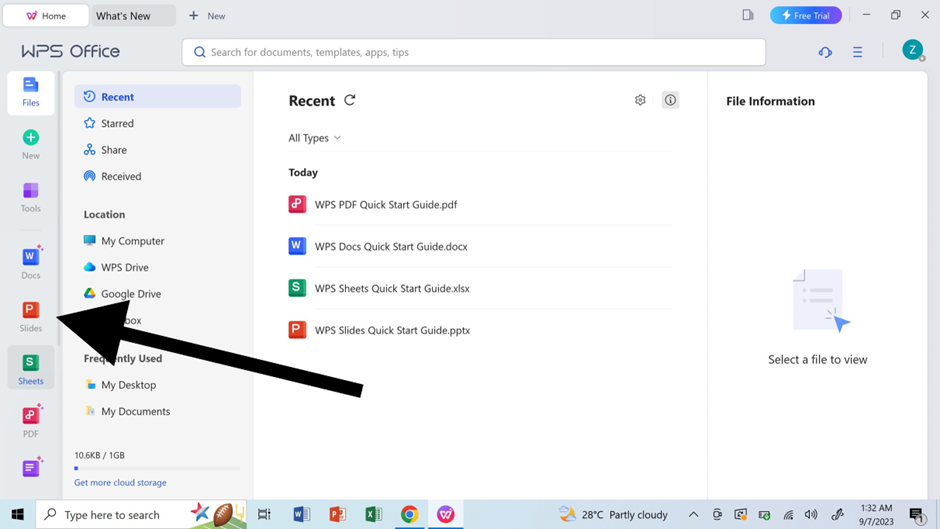940x529 pixels.
Task: Switch to the What's New tab
Action: 133,16
